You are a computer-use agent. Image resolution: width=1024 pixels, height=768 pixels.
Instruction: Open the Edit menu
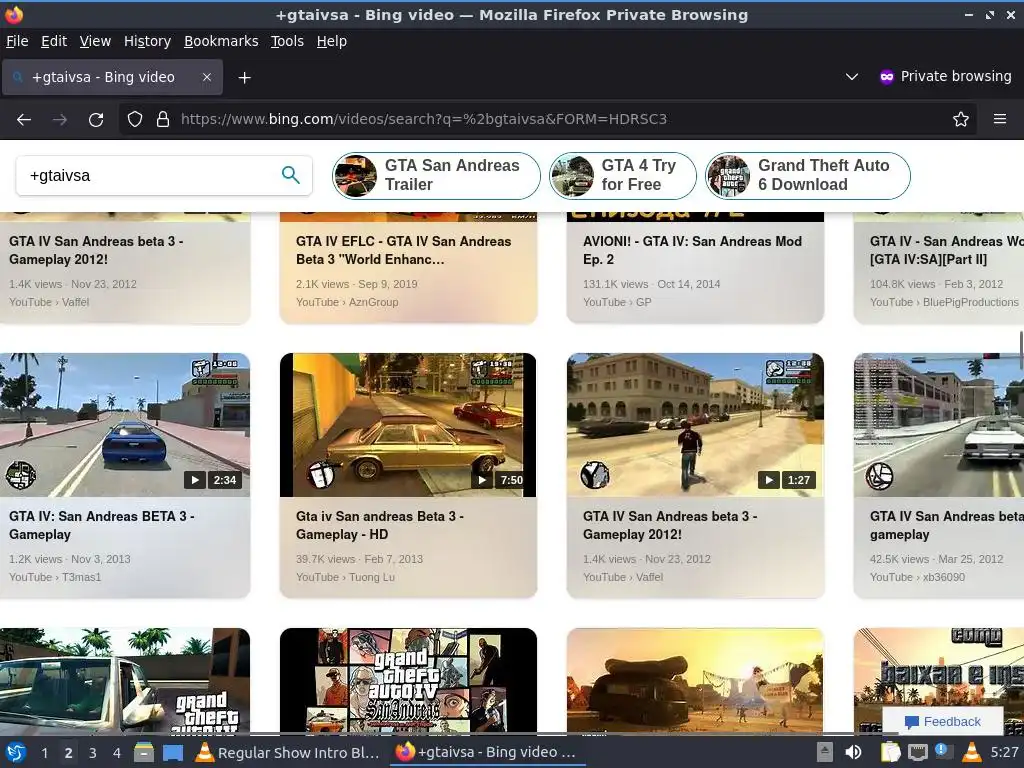point(54,41)
